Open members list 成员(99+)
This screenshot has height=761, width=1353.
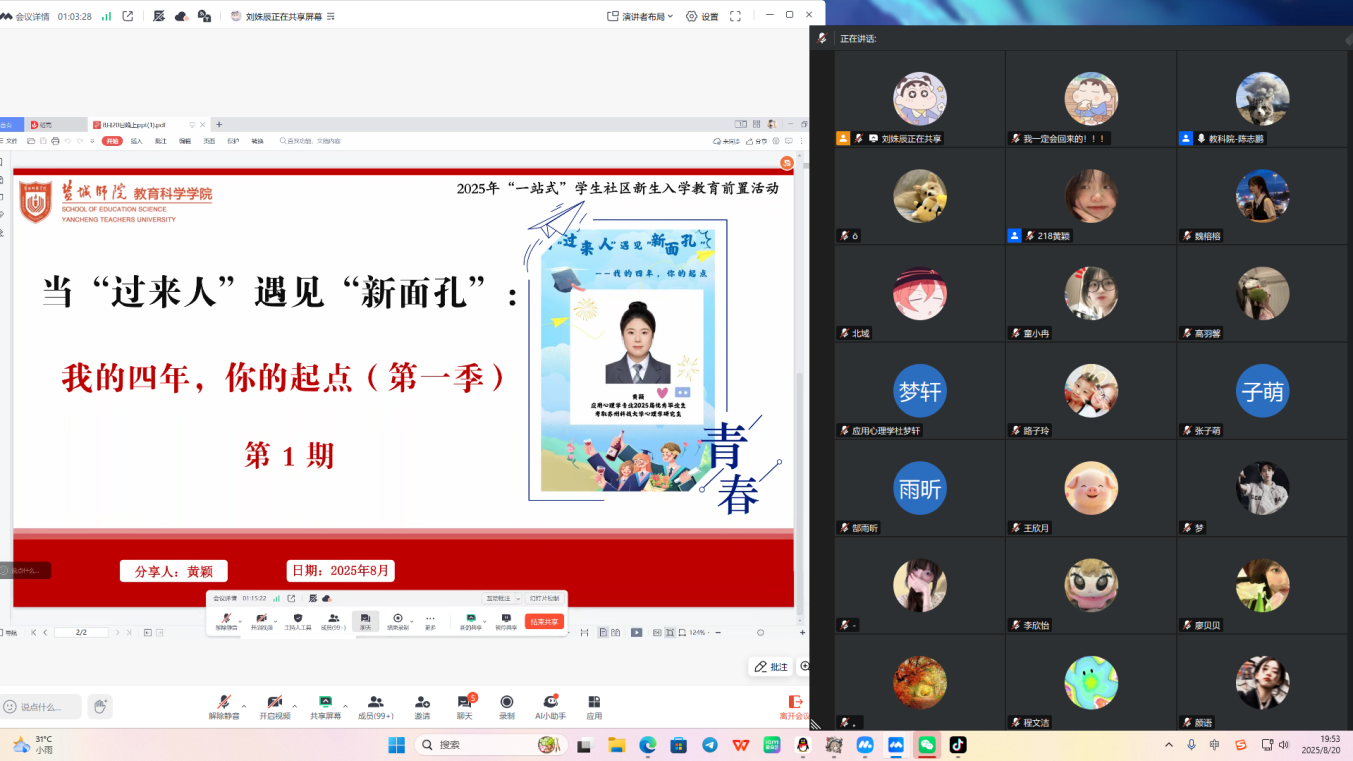[375, 707]
